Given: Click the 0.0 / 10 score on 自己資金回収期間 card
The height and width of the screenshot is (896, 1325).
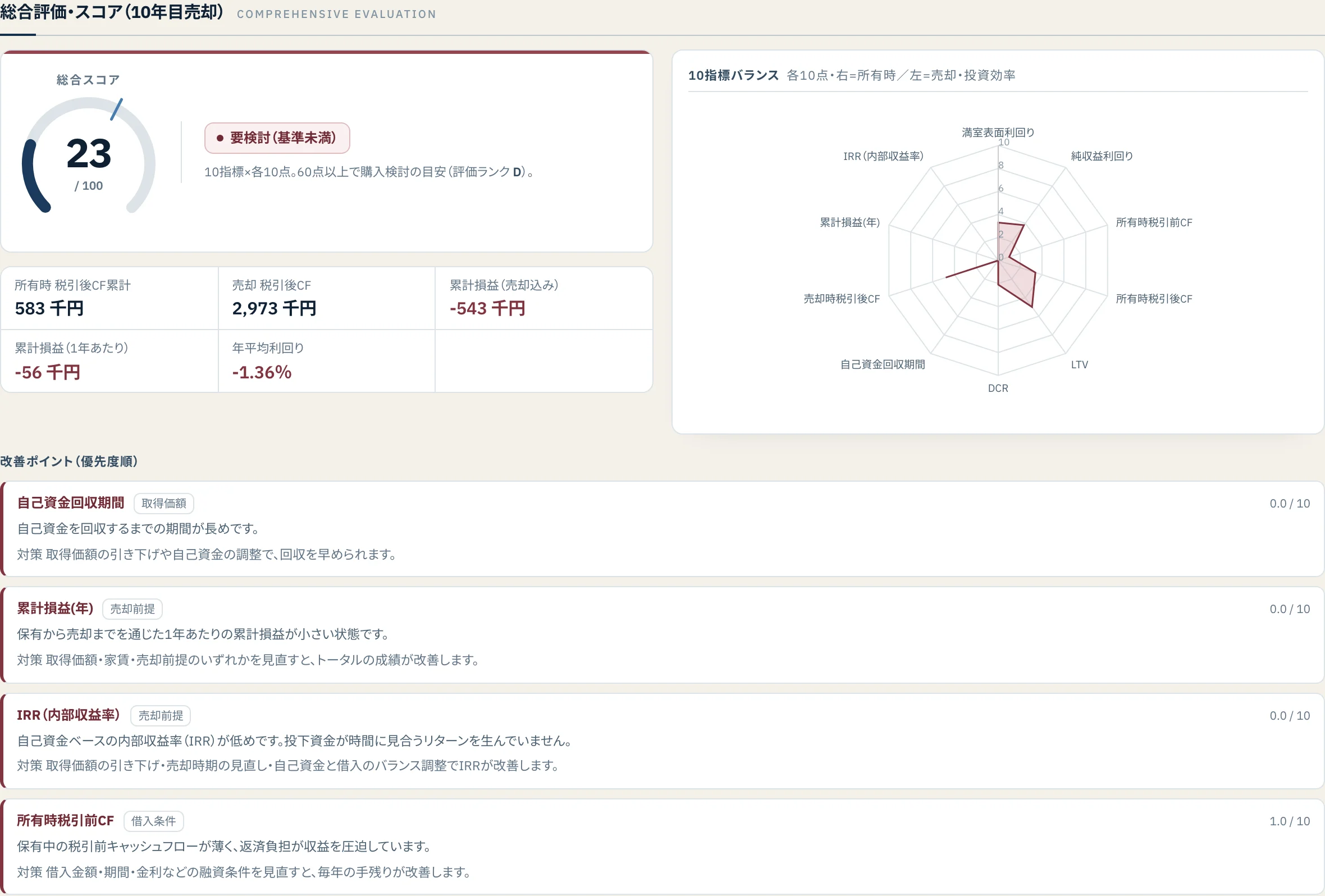Looking at the screenshot, I should point(1289,503).
